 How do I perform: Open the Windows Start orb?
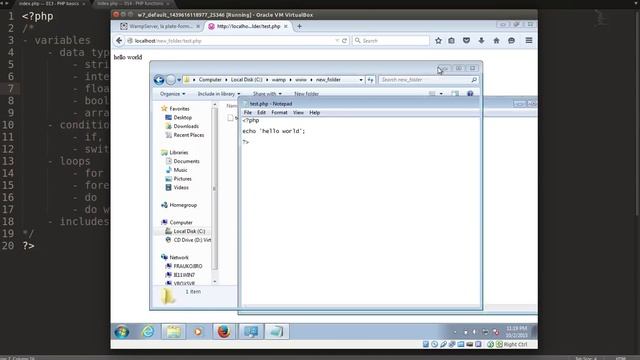pos(122,332)
